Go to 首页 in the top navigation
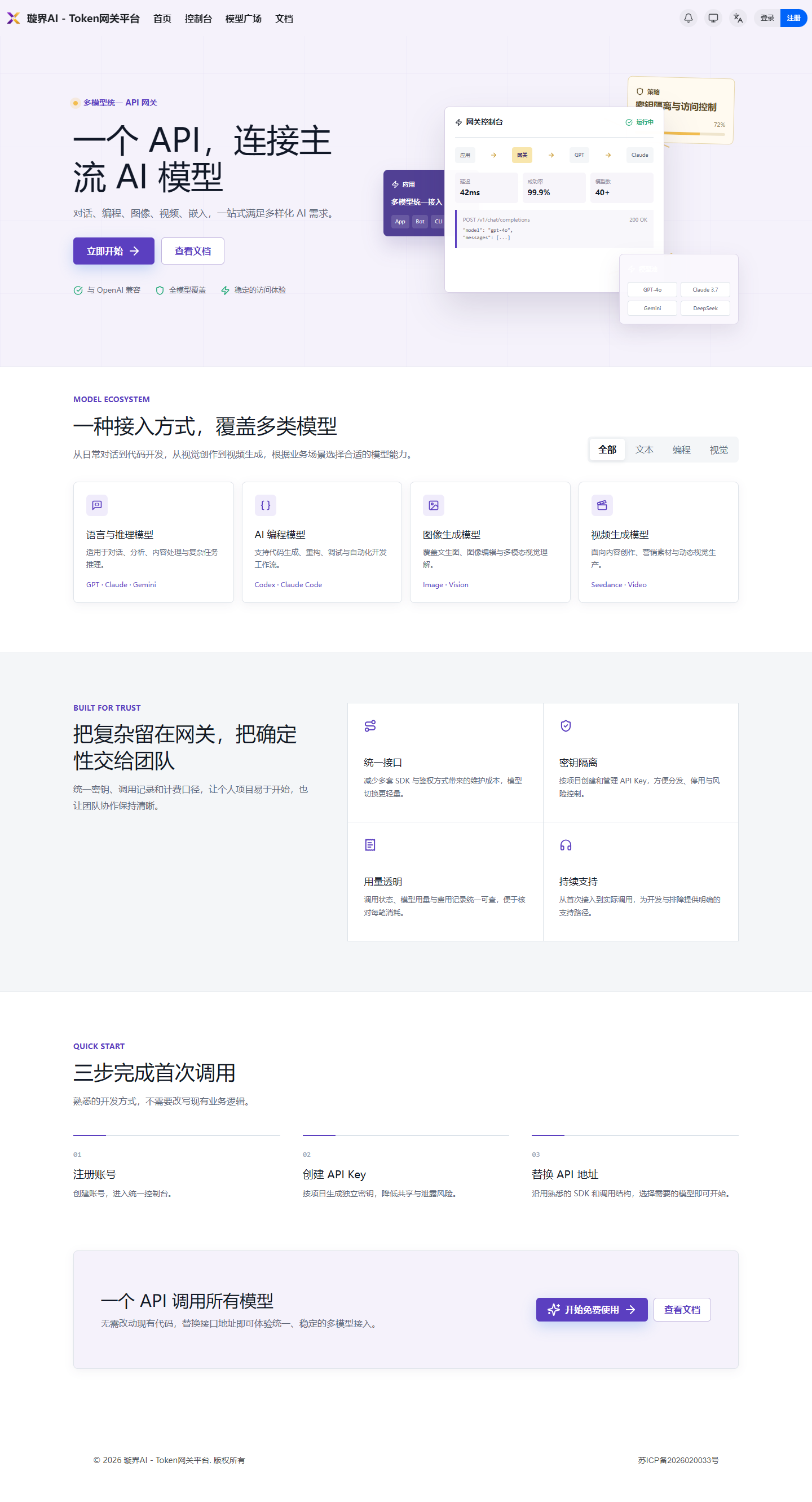Screen dimensions: 812x1502 tap(162, 19)
